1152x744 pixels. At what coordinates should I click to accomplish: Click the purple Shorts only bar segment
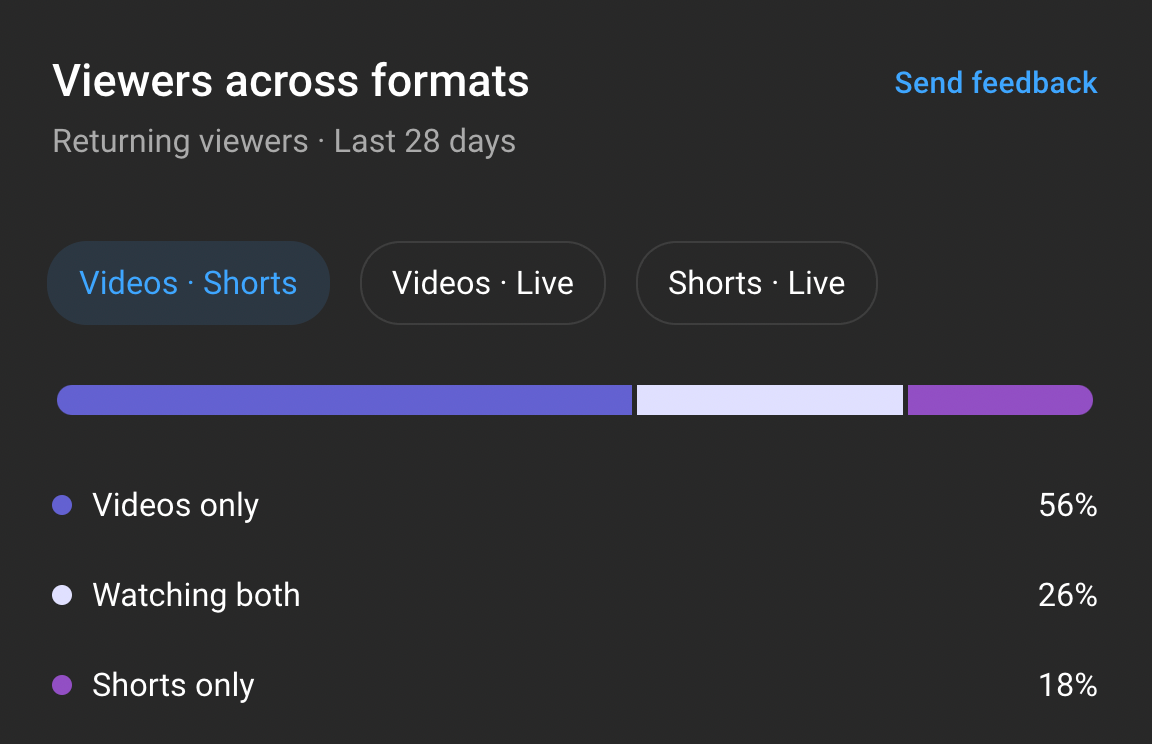pyautogui.click(x=999, y=400)
